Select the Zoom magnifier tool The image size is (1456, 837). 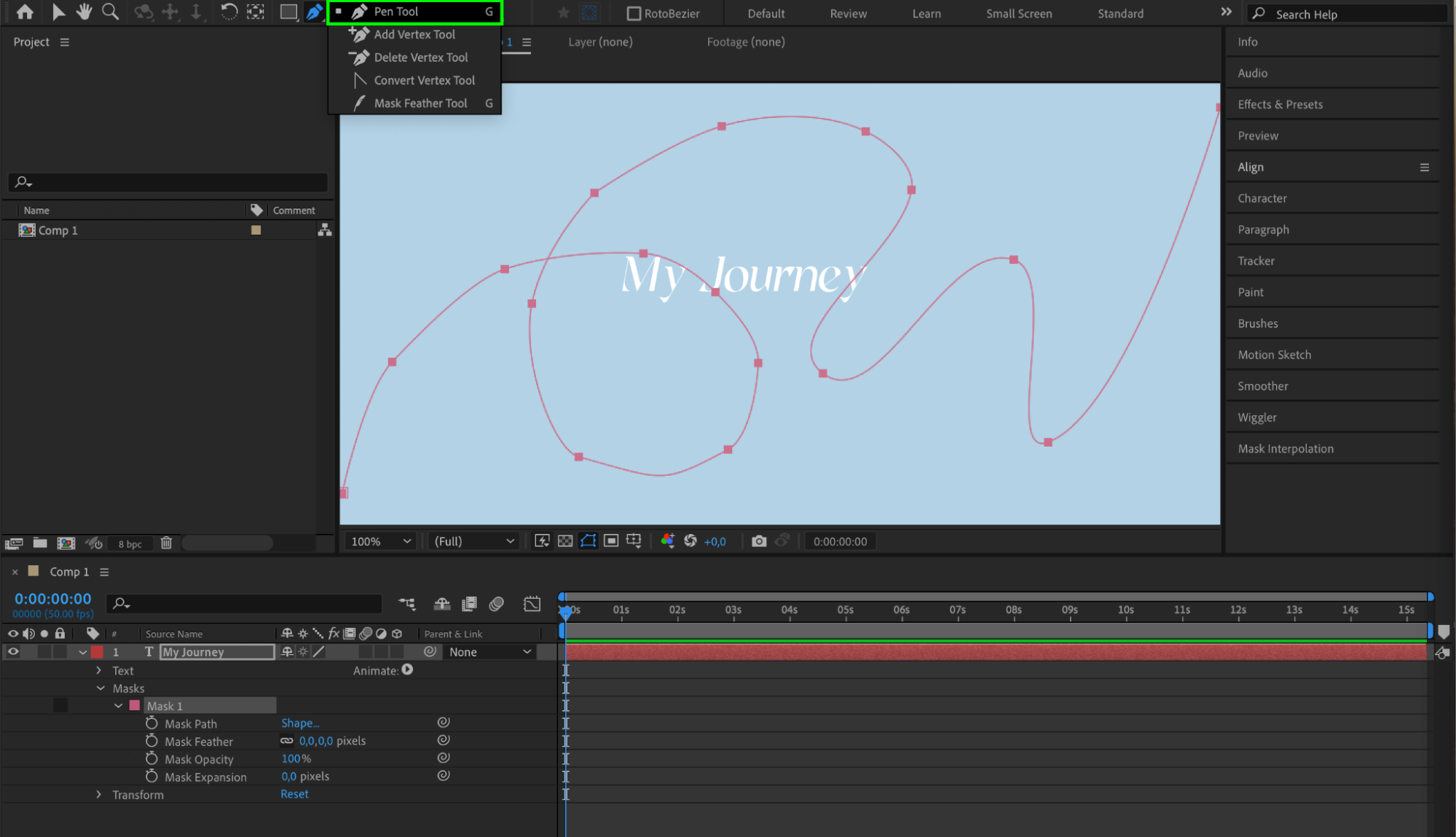coord(110,12)
